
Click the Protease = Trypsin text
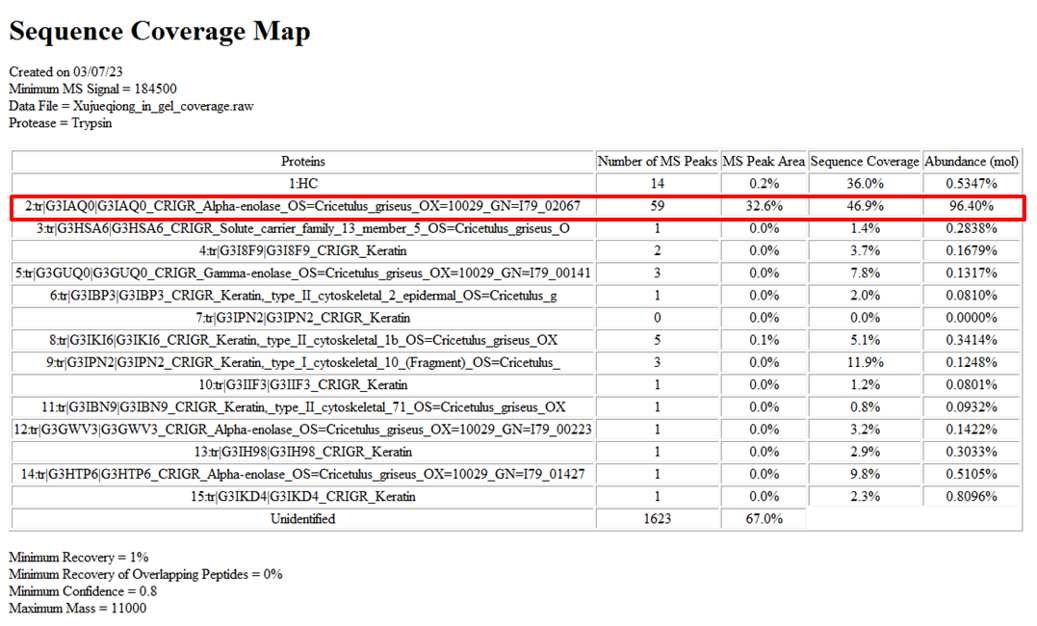click(61, 122)
